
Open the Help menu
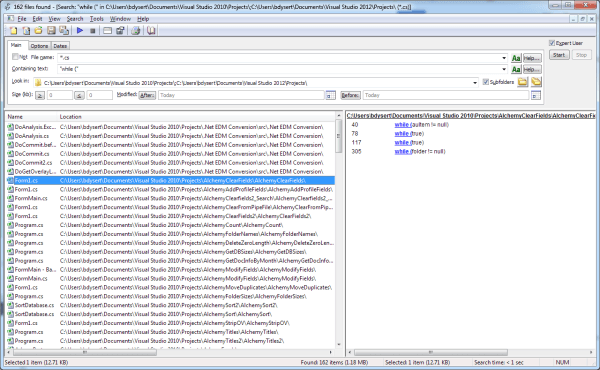[143, 19]
